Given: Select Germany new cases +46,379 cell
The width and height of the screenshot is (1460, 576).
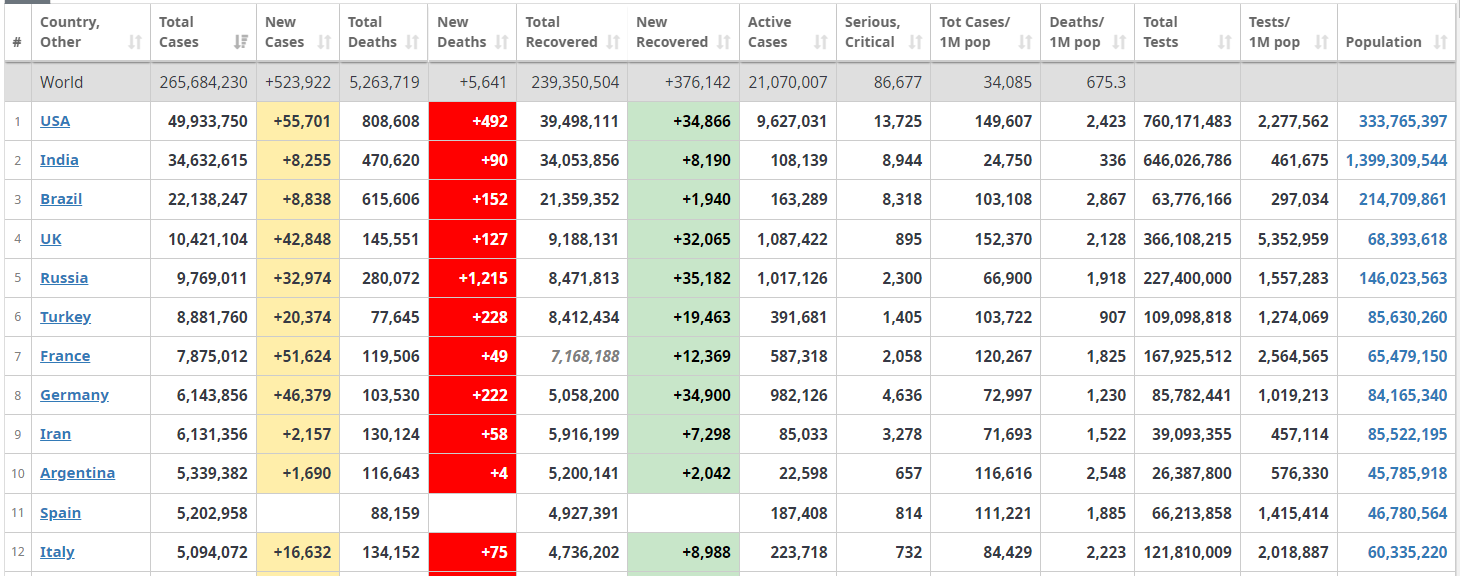Looking at the screenshot, I should click(x=298, y=395).
